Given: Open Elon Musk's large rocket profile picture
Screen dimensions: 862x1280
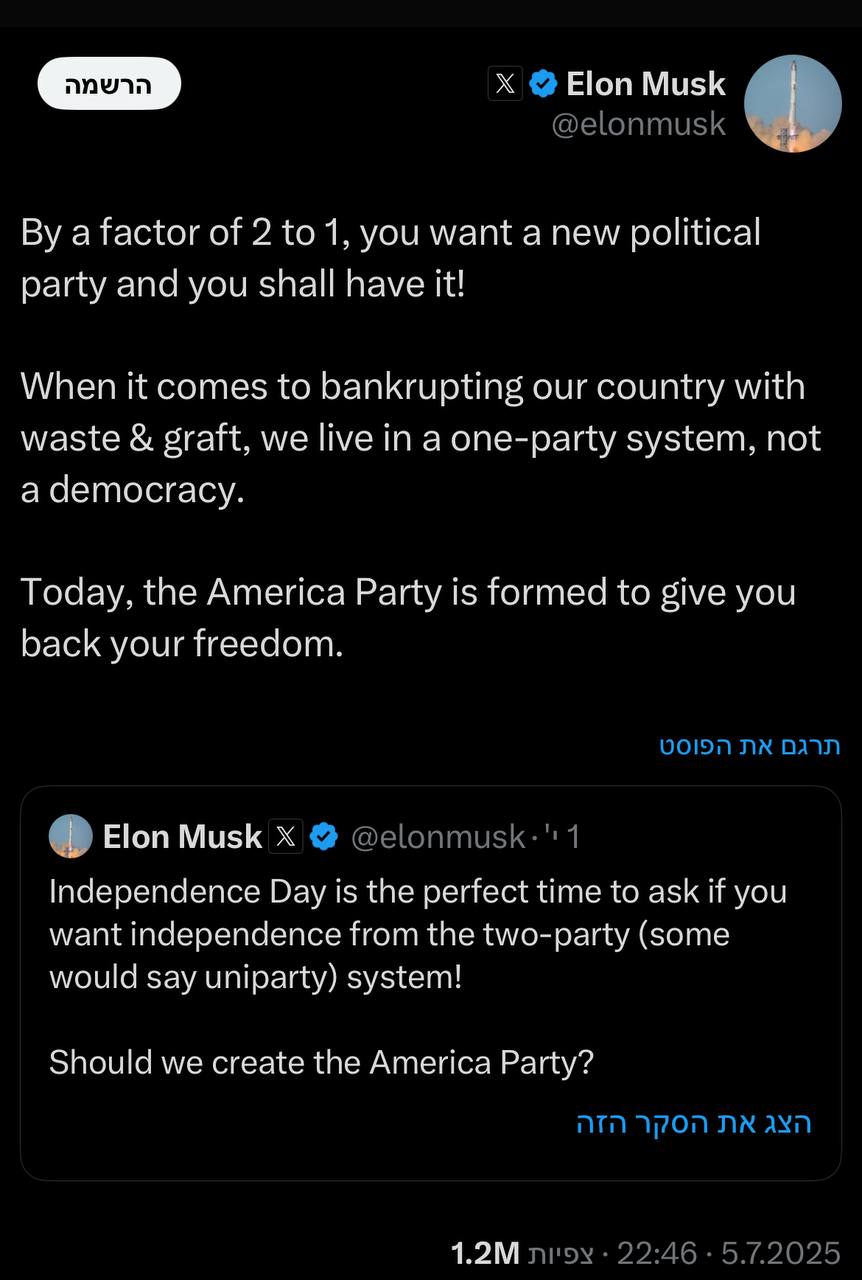Looking at the screenshot, I should (794, 103).
